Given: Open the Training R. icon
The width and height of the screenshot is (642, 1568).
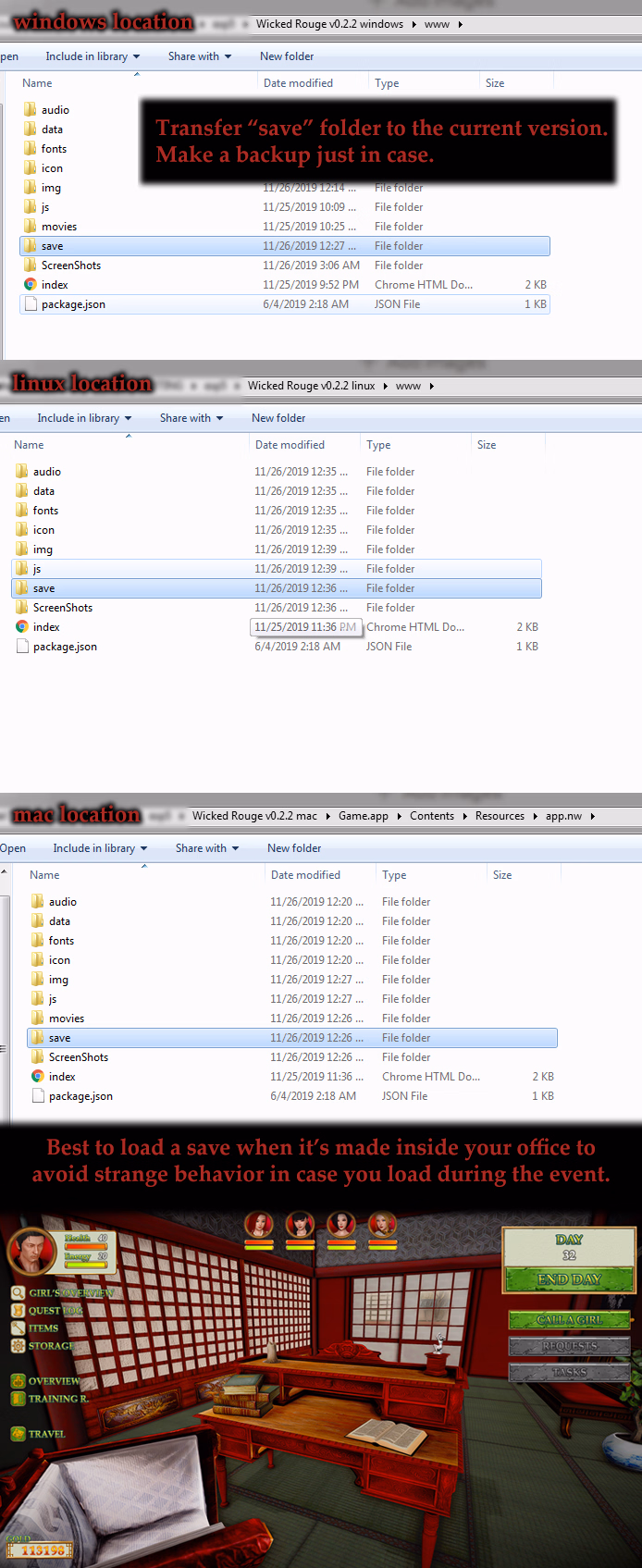Looking at the screenshot, I should 18,1399.
